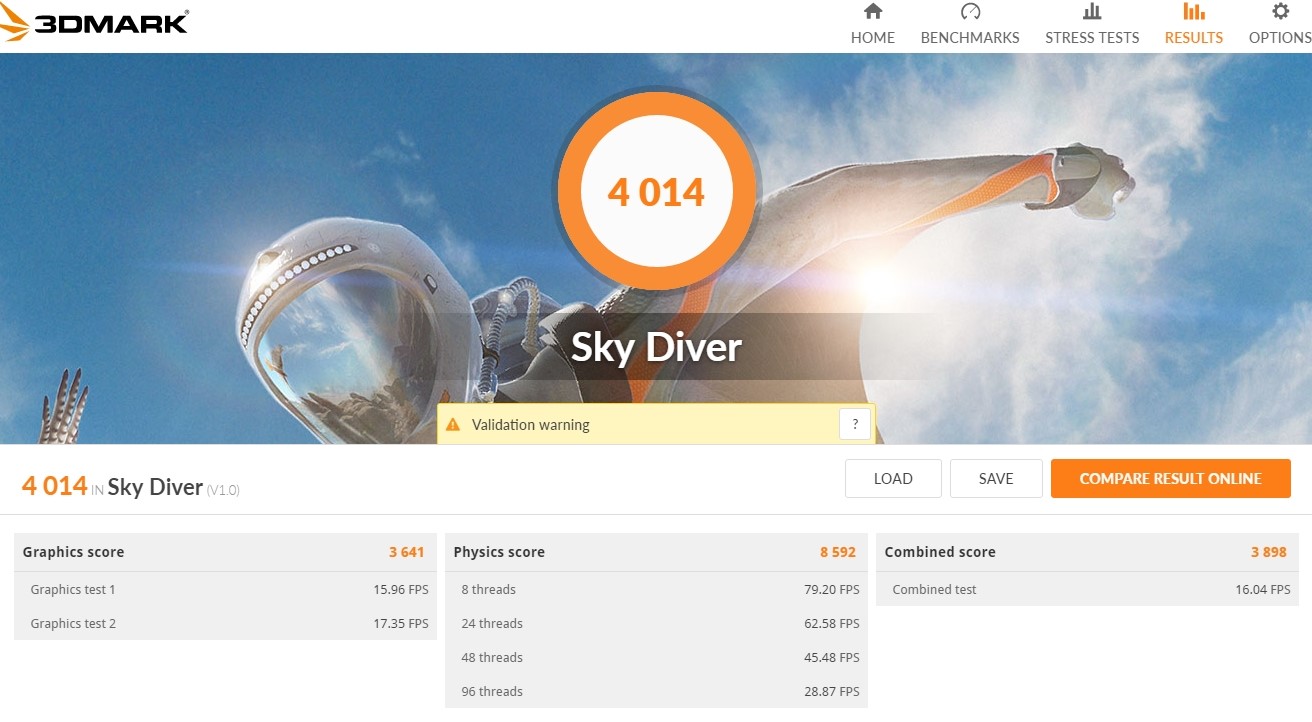Click the SAVE button

996,478
